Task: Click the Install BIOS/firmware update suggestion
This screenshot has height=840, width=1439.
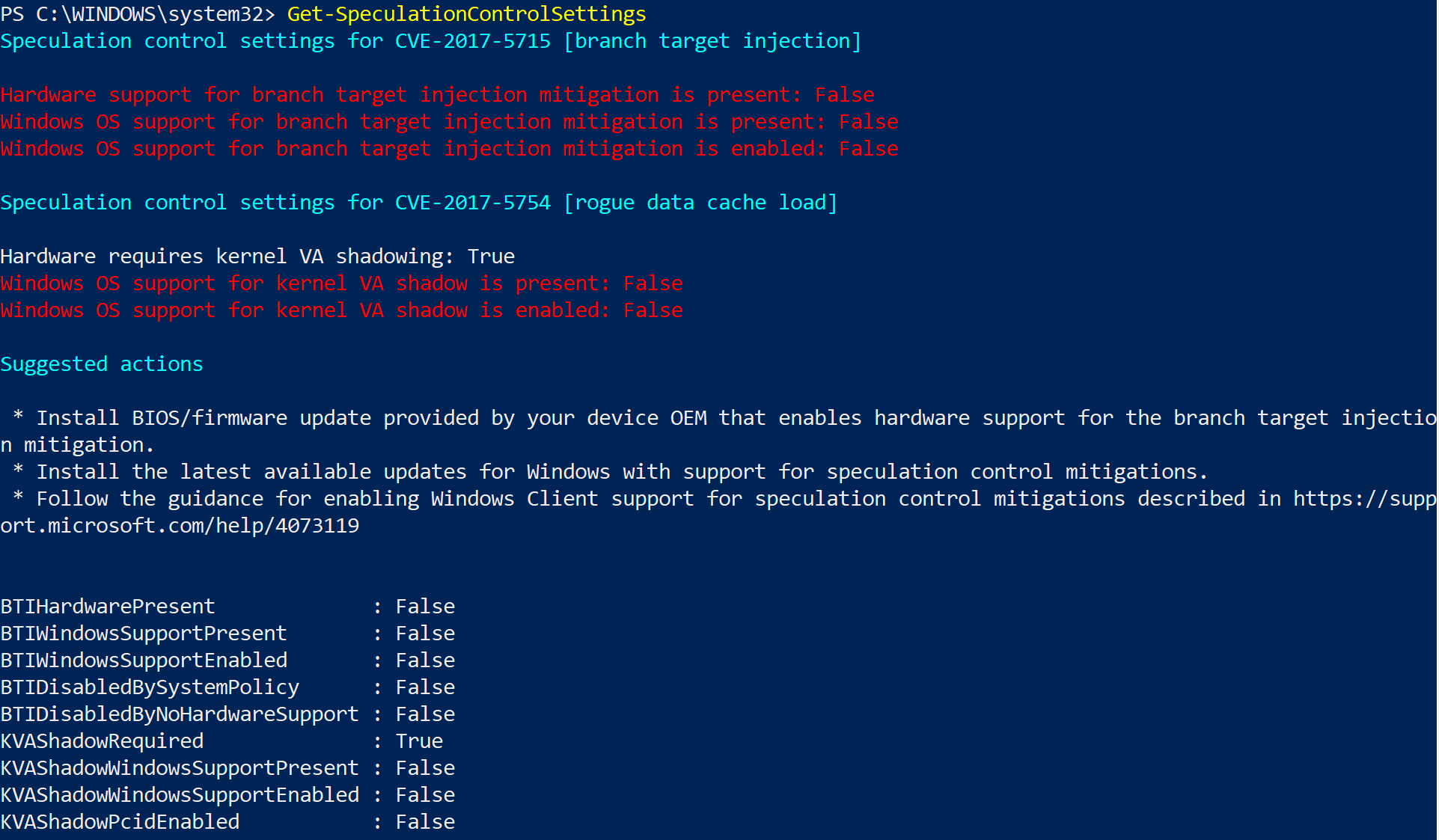Action: click(x=718, y=418)
